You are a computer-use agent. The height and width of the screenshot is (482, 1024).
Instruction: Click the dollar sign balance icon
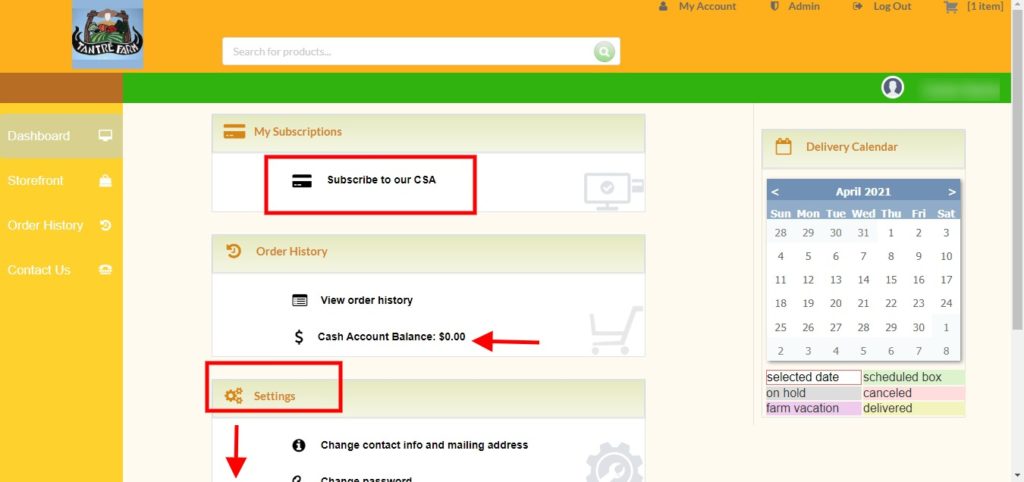299,337
